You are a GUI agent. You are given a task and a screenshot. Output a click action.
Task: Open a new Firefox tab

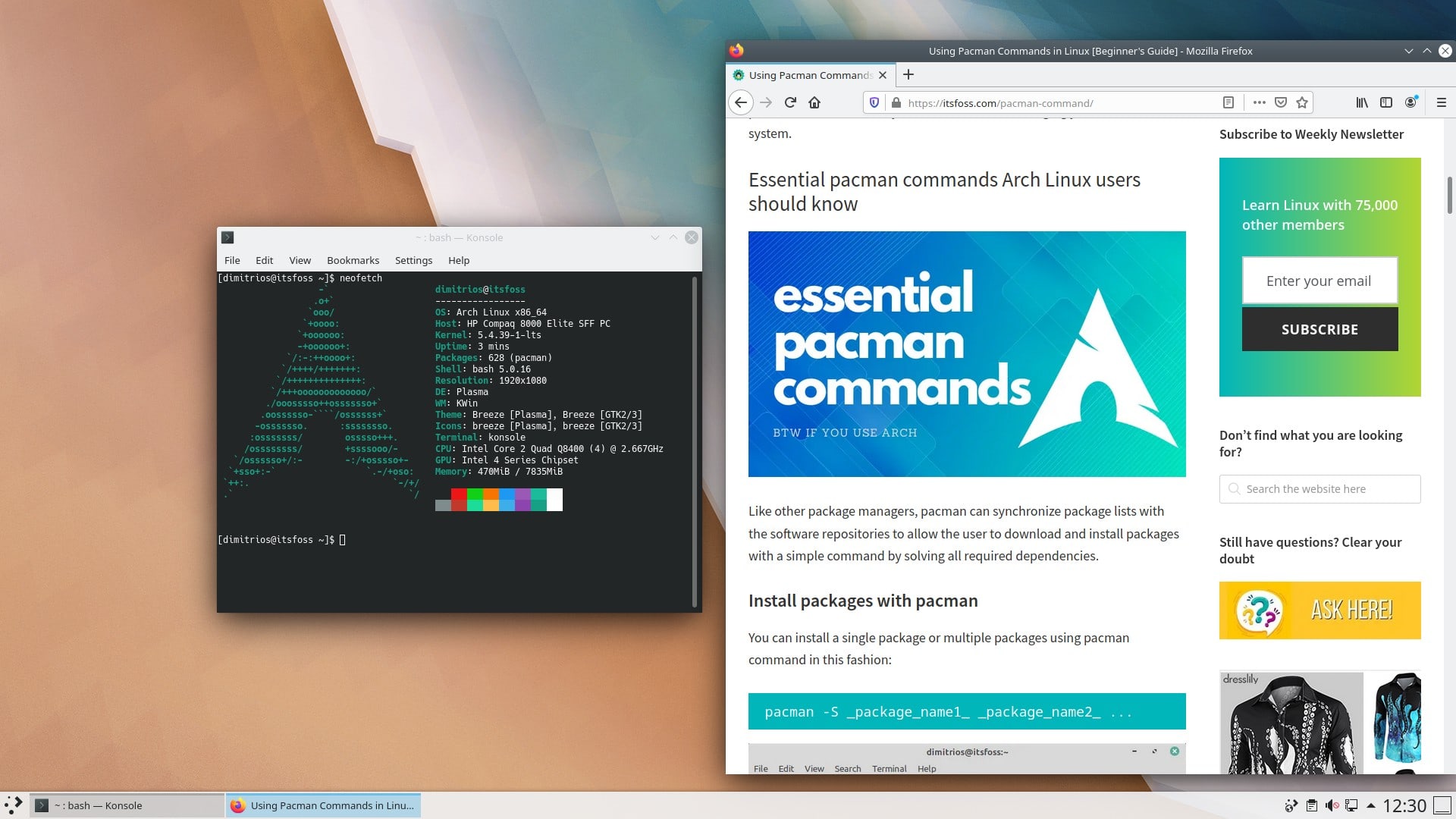pos(908,74)
